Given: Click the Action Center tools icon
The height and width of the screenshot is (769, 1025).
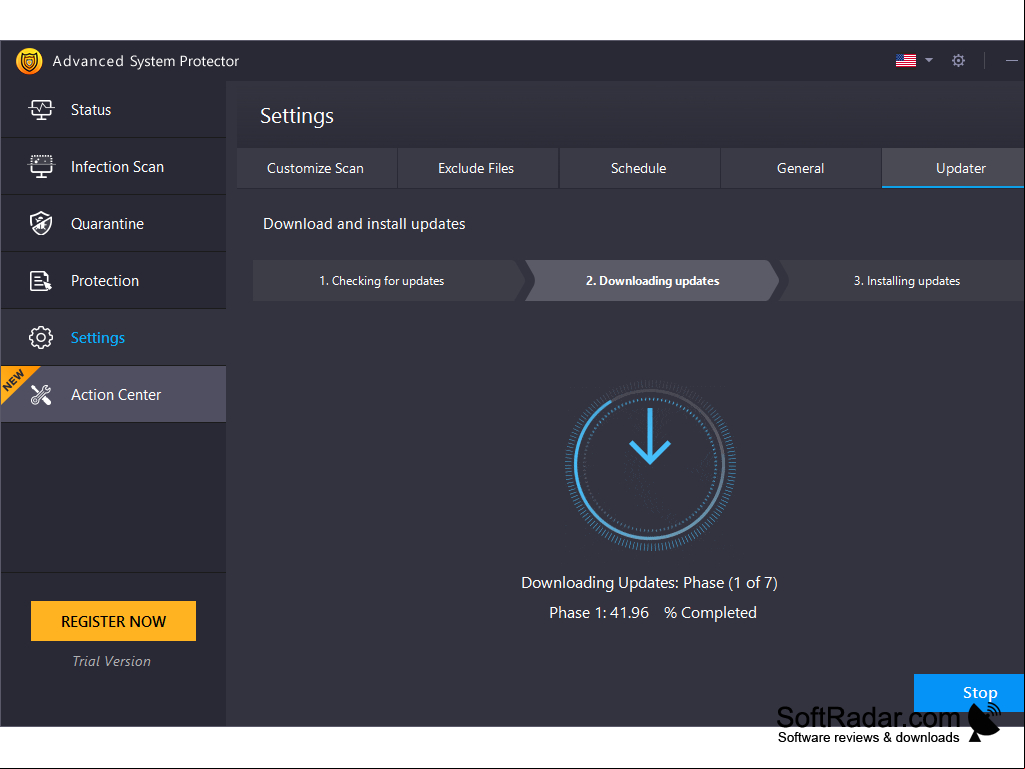Looking at the screenshot, I should (x=41, y=394).
